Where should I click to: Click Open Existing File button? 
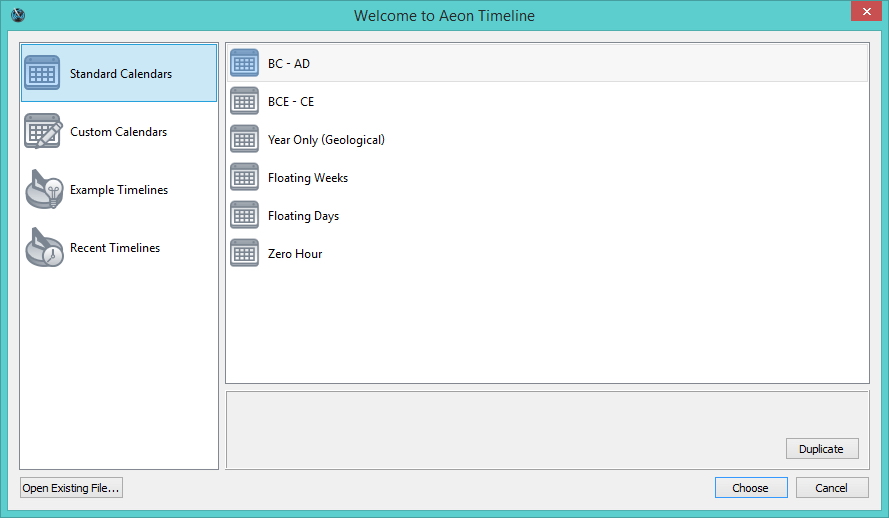71,488
